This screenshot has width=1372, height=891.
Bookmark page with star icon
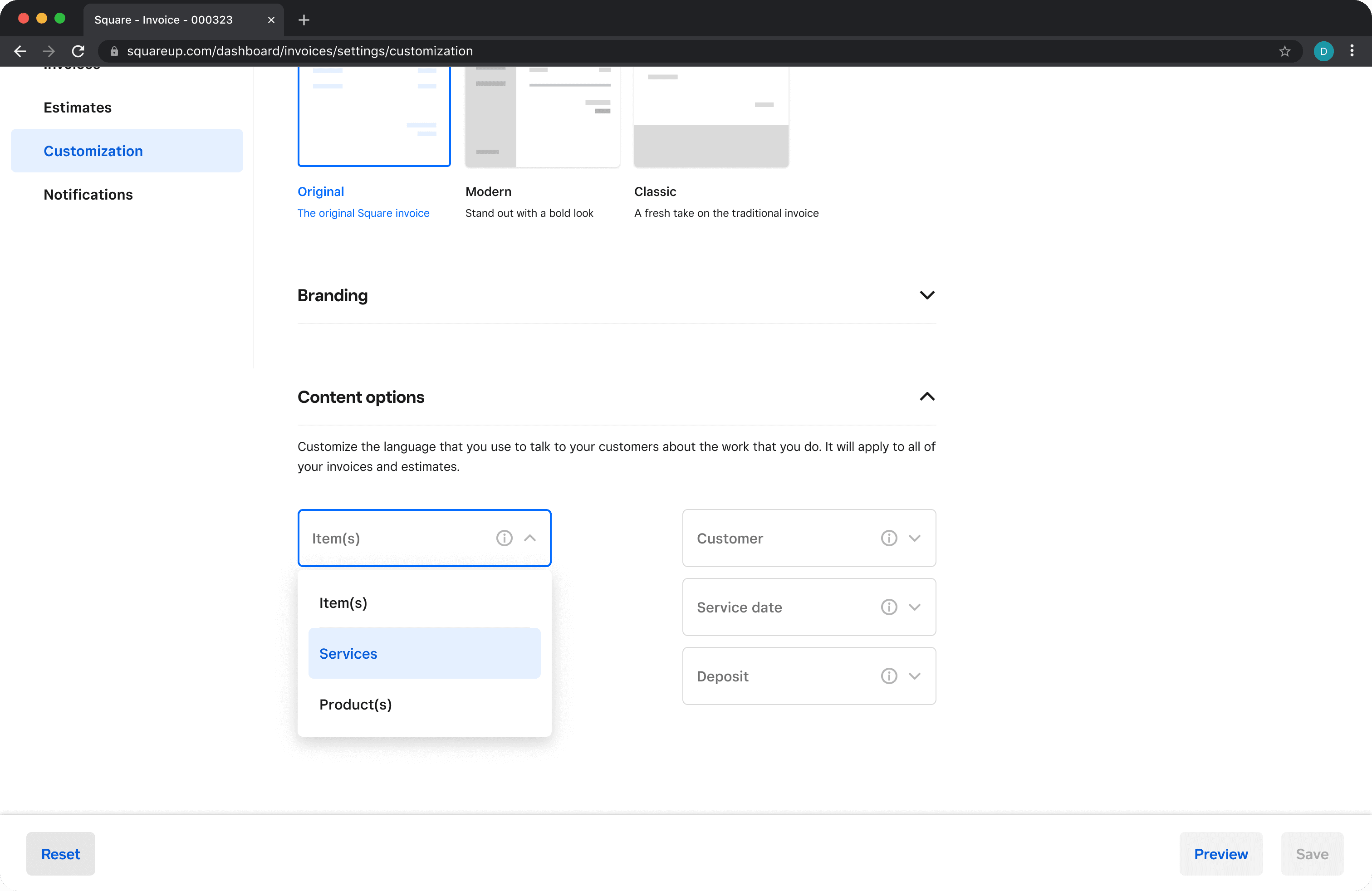1284,51
